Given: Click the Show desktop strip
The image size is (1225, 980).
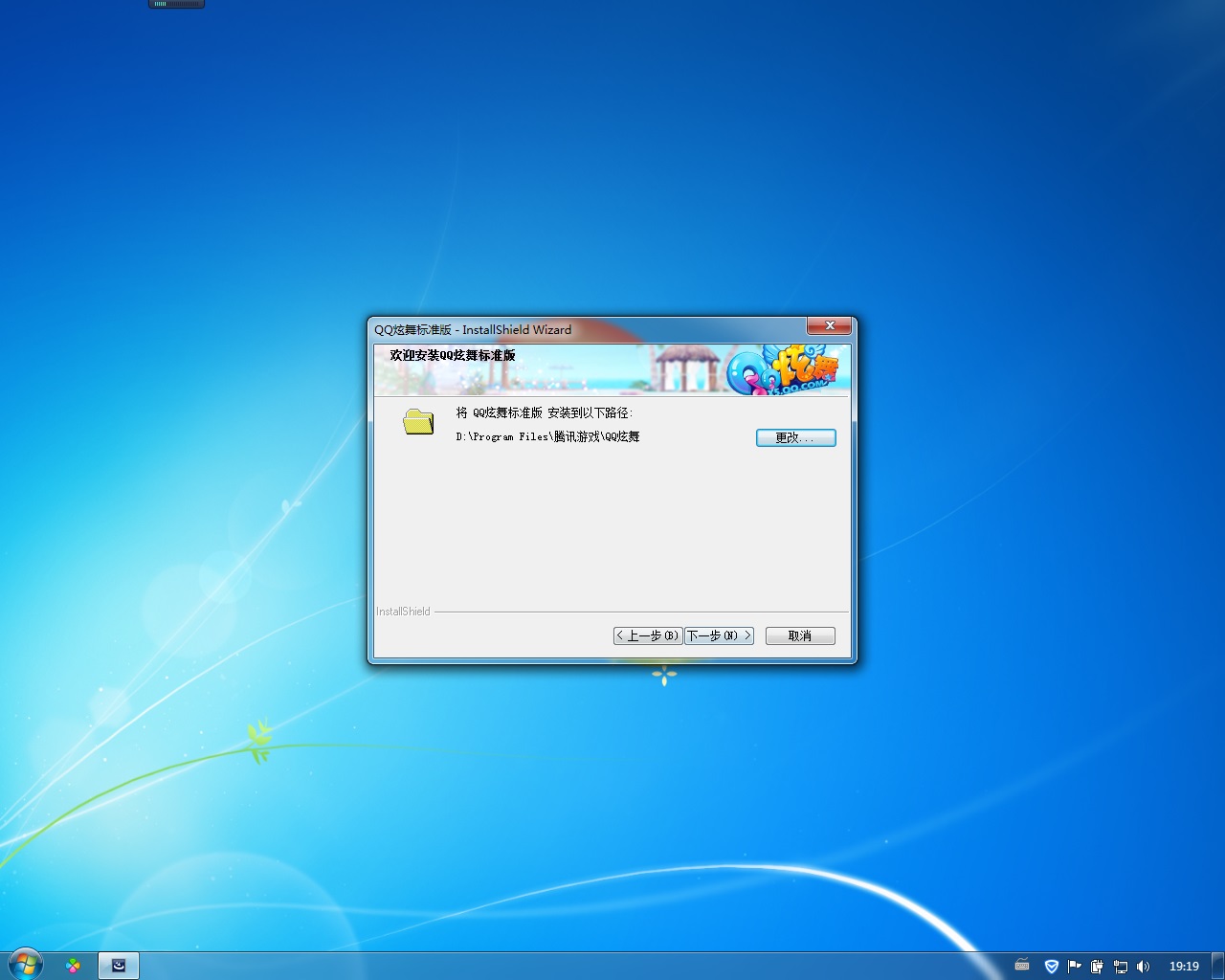Looking at the screenshot, I should click(x=1218, y=966).
